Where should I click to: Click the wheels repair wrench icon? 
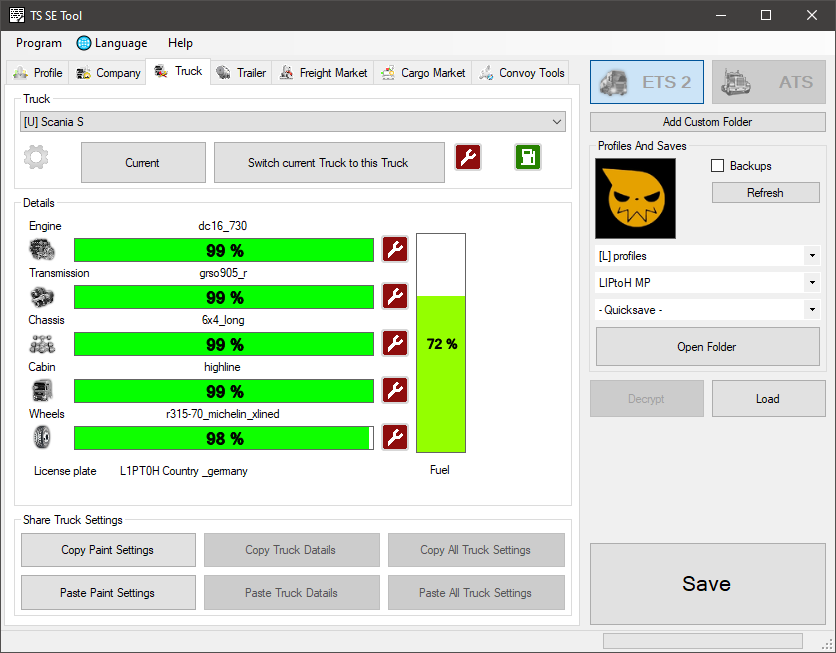click(x=395, y=438)
